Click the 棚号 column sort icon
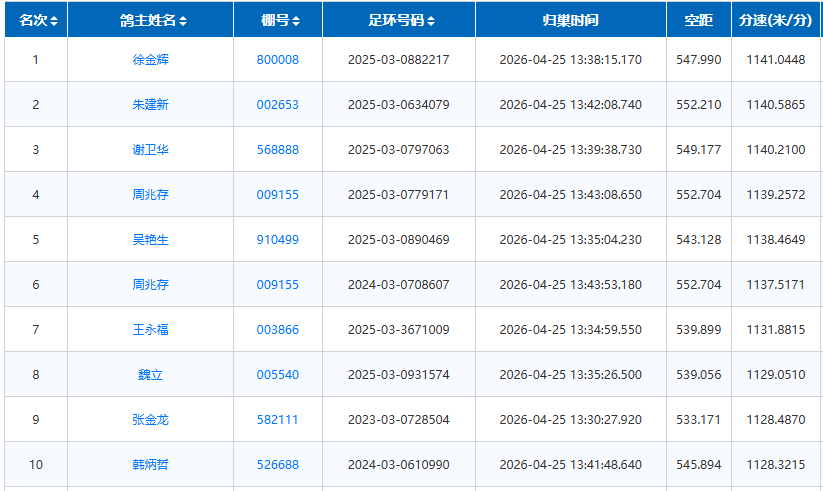This screenshot has height=491, width=823. pyautogui.click(x=296, y=21)
